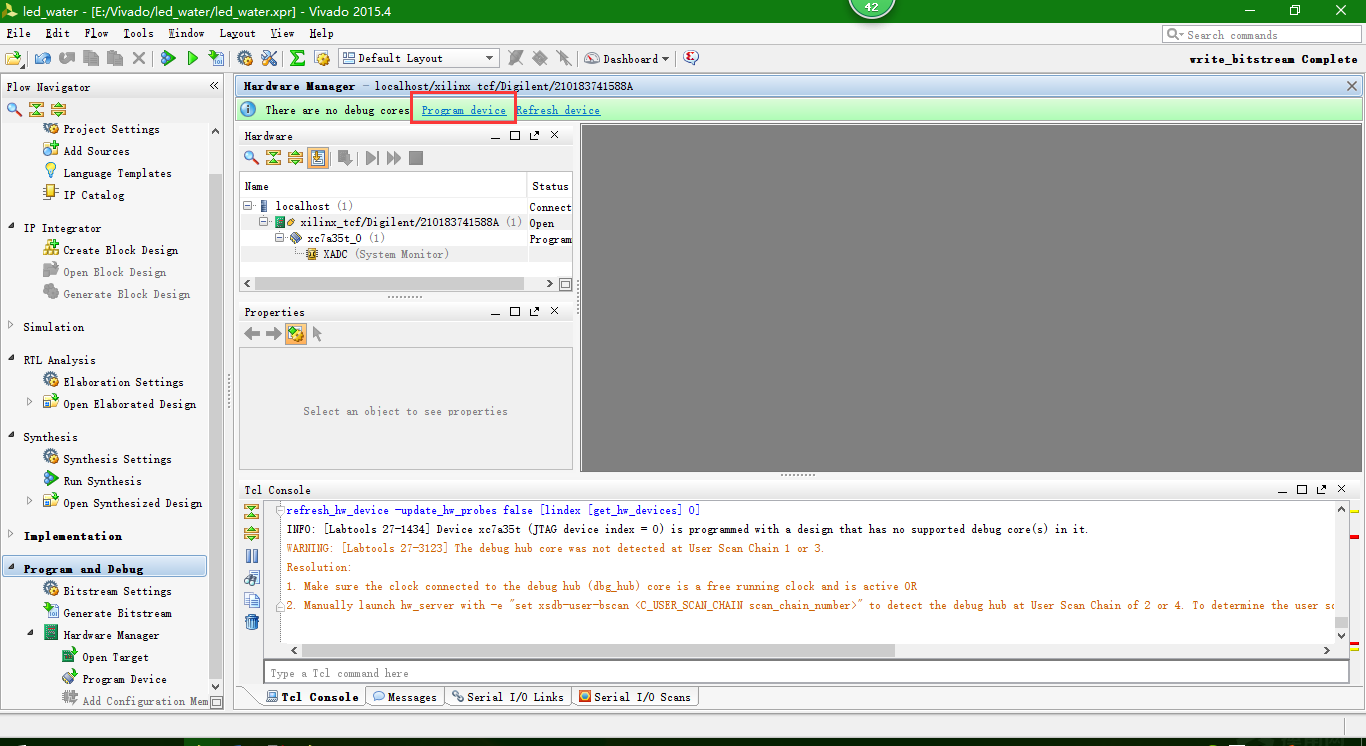
Task: Expand the Implementation section in Flow Navigator
Action: [11, 535]
